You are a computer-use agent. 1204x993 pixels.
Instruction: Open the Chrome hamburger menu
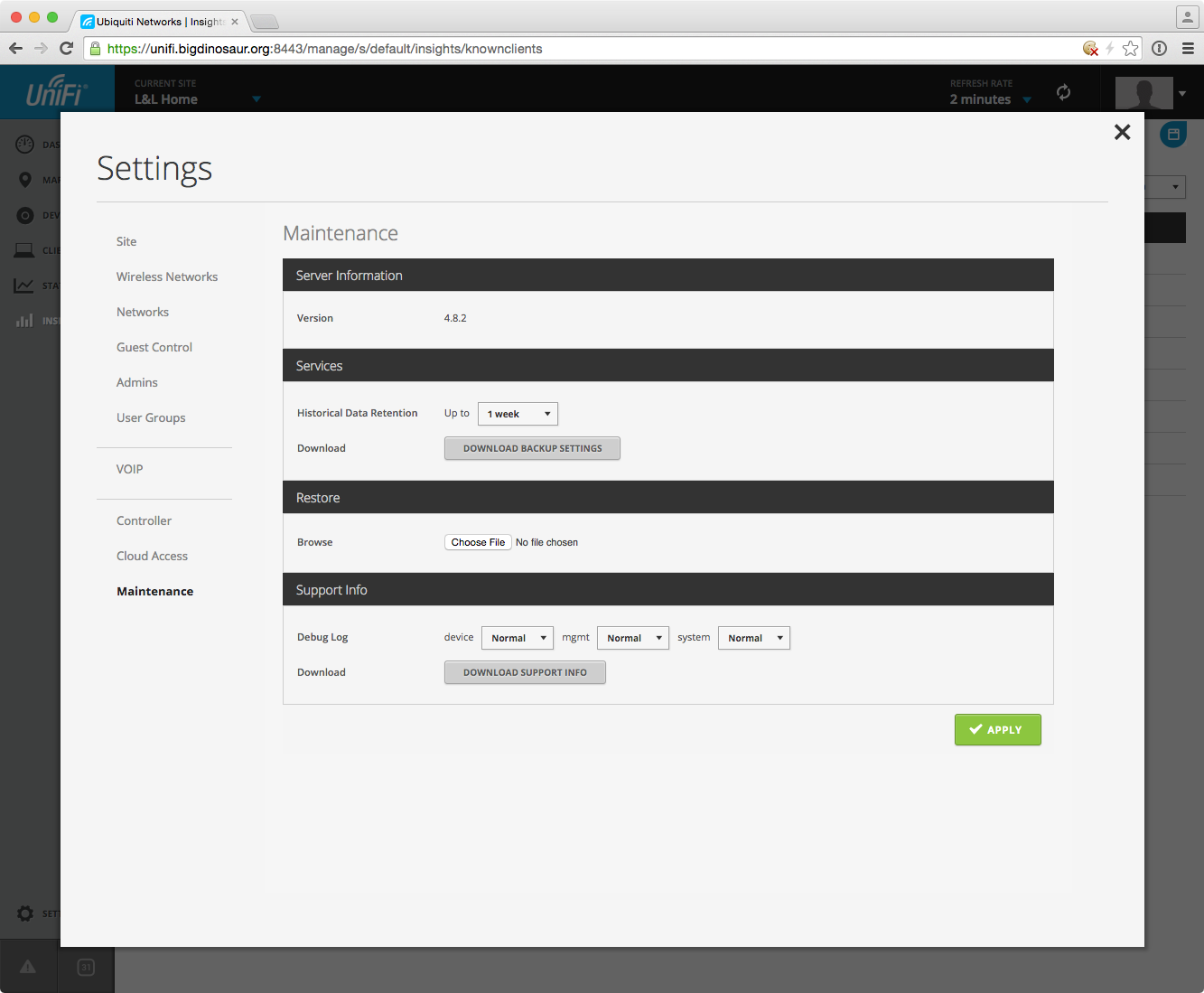pos(1188,49)
